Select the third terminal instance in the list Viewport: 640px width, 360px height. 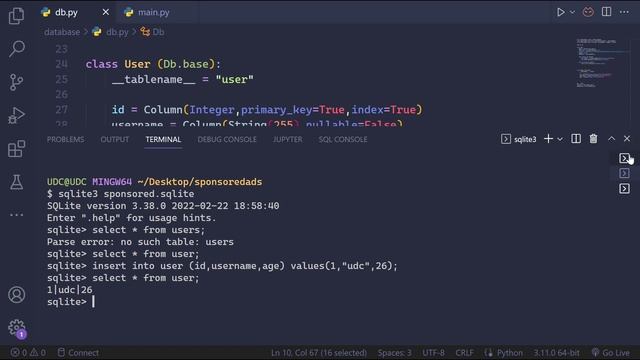pyautogui.click(x=624, y=189)
